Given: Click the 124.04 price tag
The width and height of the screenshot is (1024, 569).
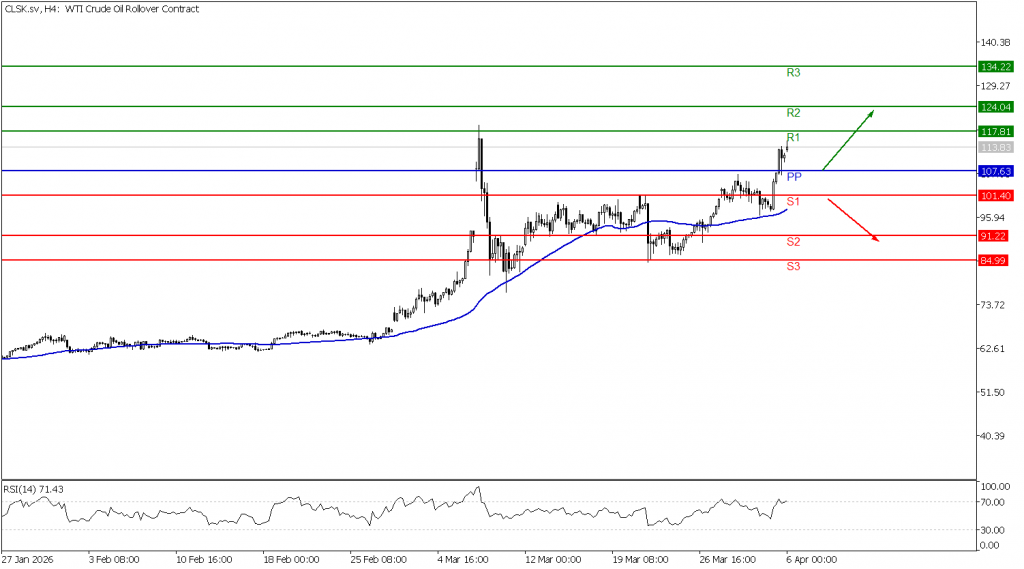Looking at the screenshot, I should click(x=995, y=107).
